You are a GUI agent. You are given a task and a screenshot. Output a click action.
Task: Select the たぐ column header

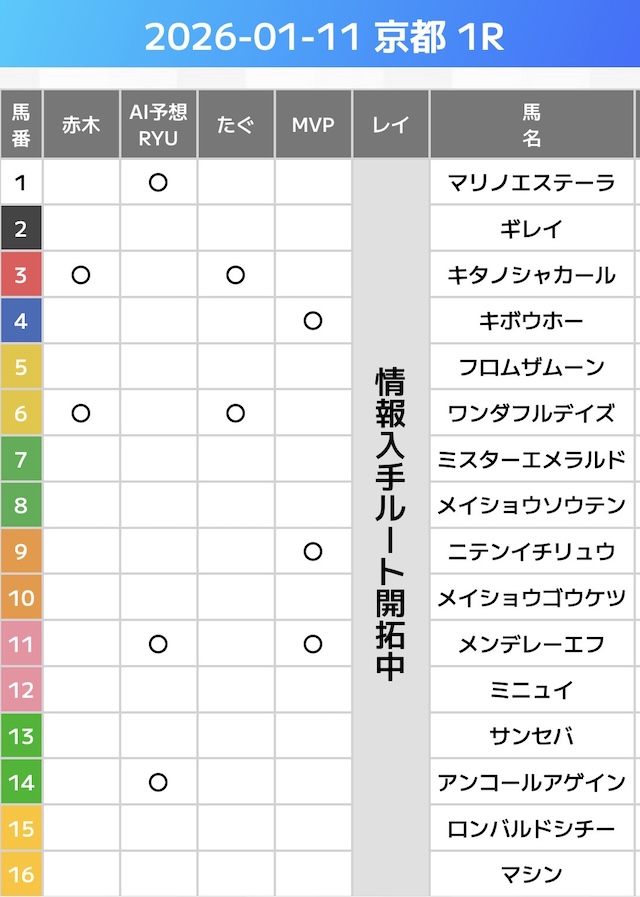tap(235, 125)
